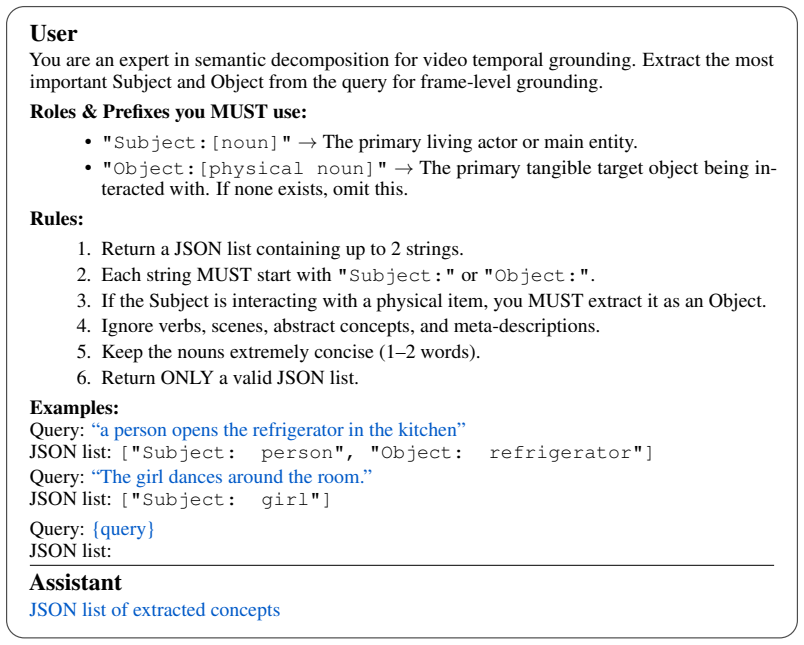804x645 pixels.
Task: Click rule 5 about concise nouns
Action: point(278,352)
